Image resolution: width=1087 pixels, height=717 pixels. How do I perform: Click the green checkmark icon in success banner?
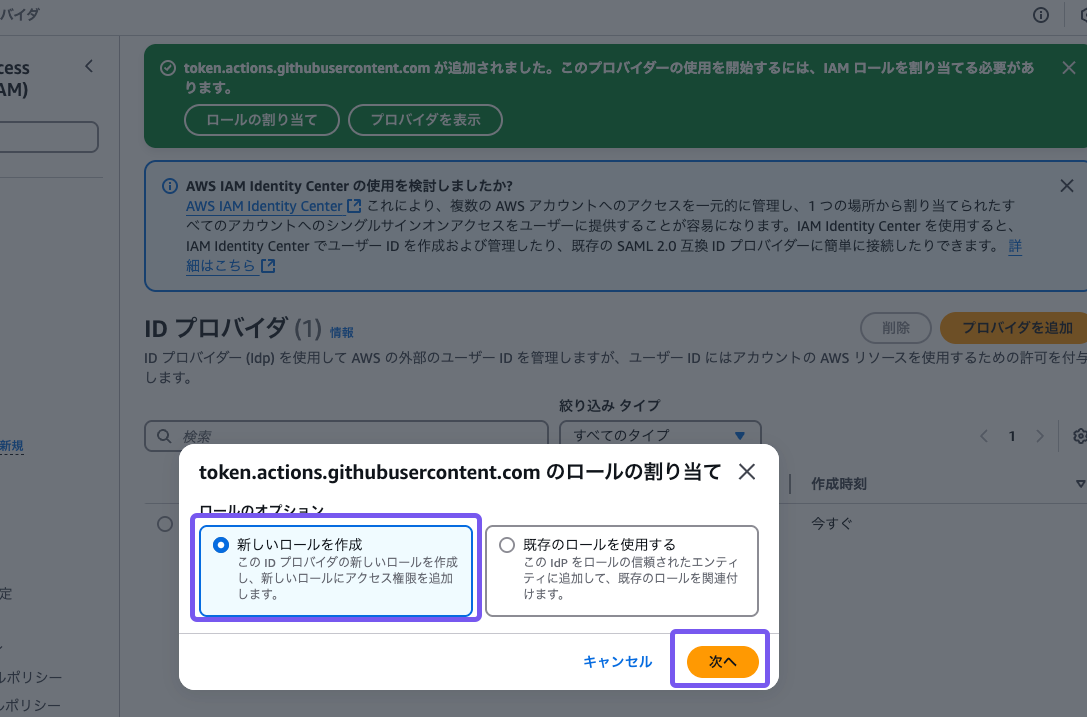click(x=167, y=68)
